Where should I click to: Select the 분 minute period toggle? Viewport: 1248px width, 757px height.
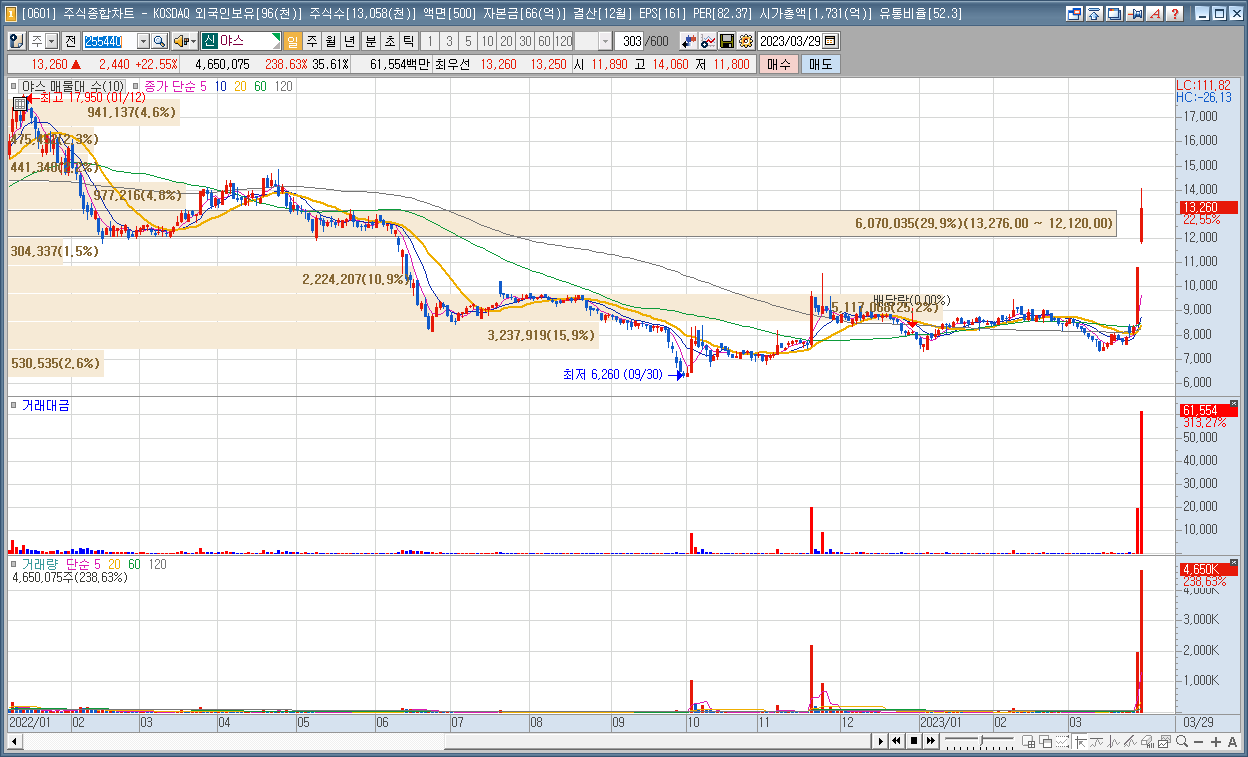[x=370, y=41]
